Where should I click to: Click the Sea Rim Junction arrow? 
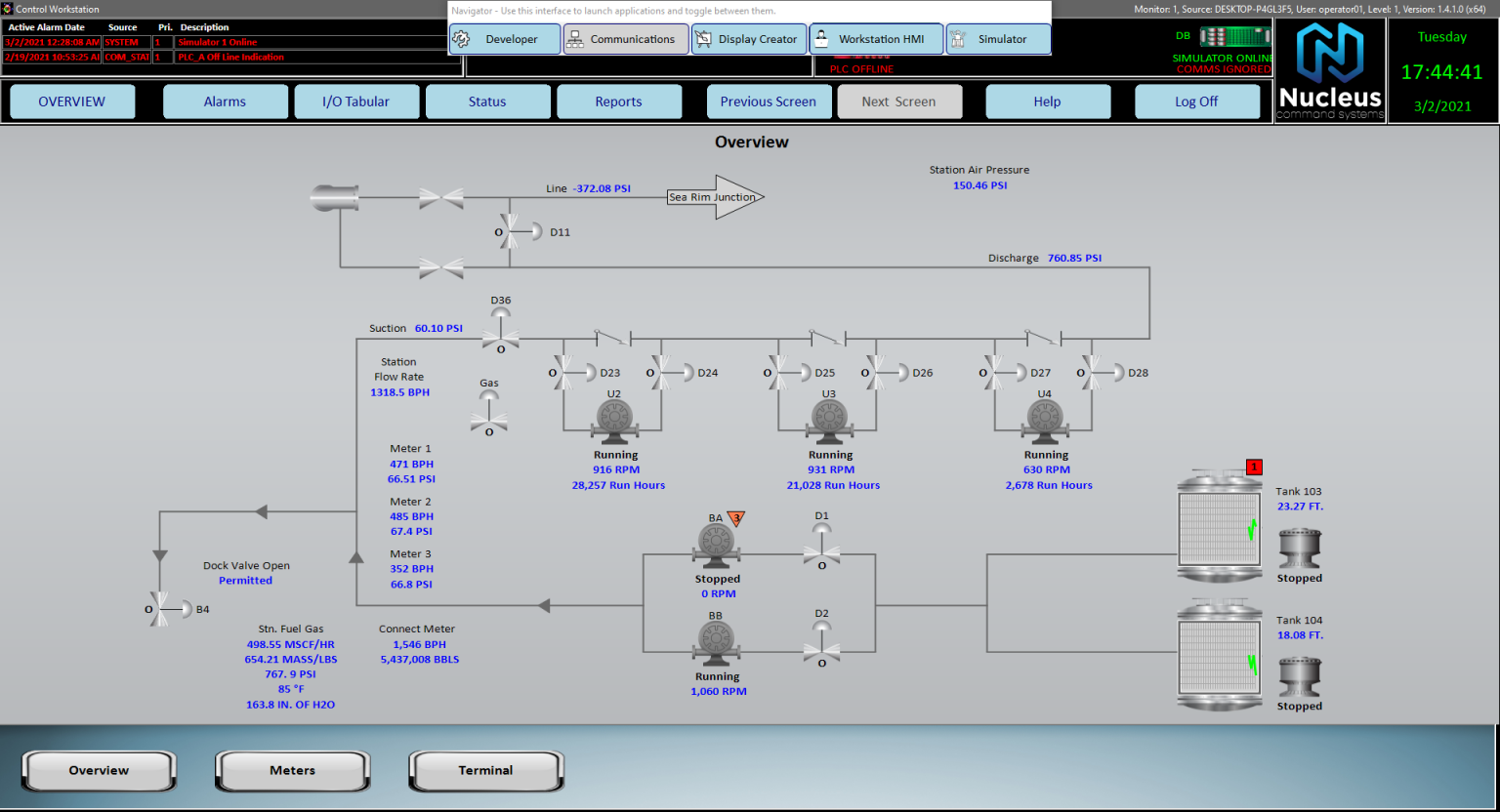[710, 196]
